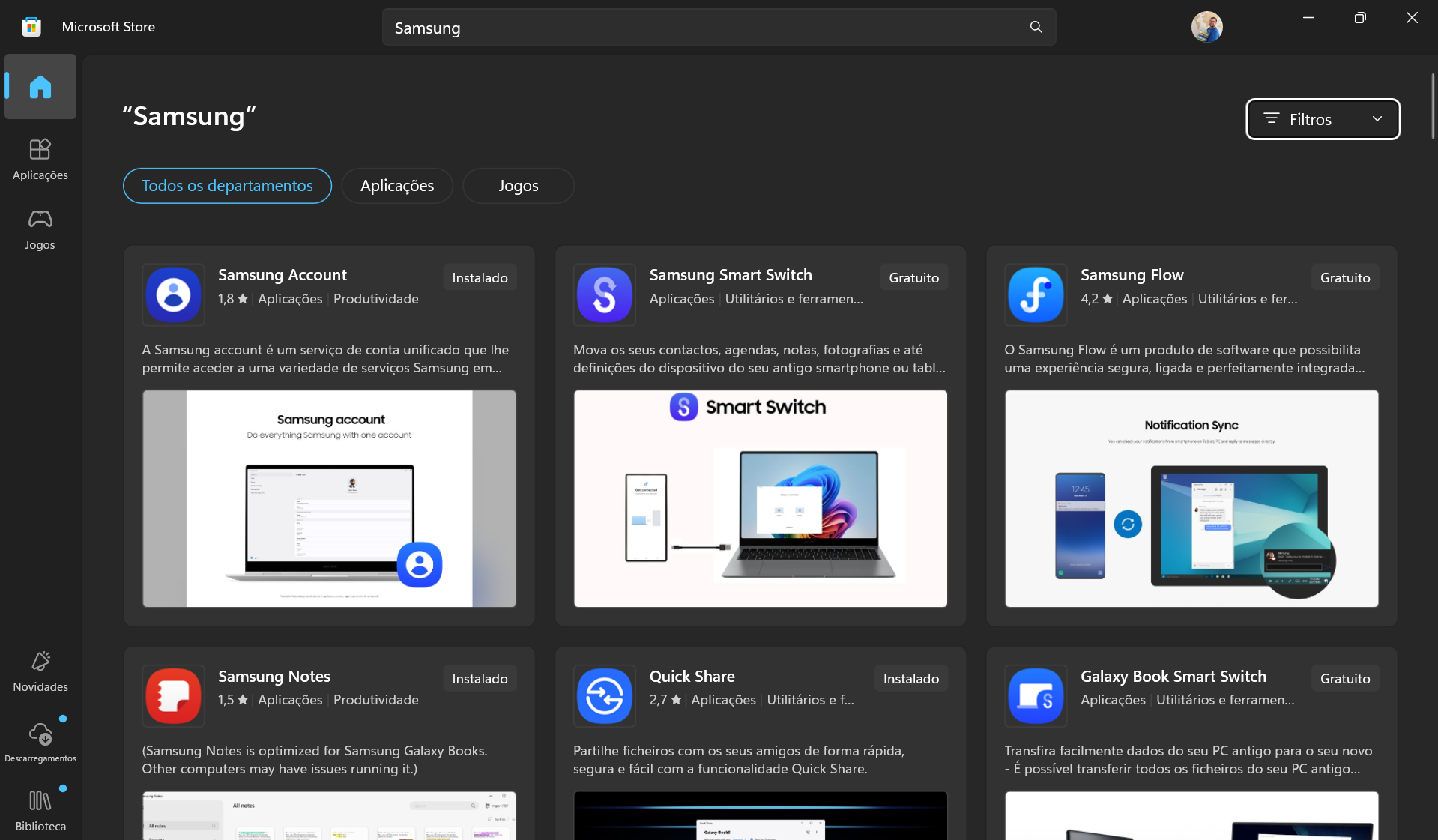Open the Smart Switch screenshot thumbnail
The height and width of the screenshot is (840, 1438).
[x=760, y=498]
